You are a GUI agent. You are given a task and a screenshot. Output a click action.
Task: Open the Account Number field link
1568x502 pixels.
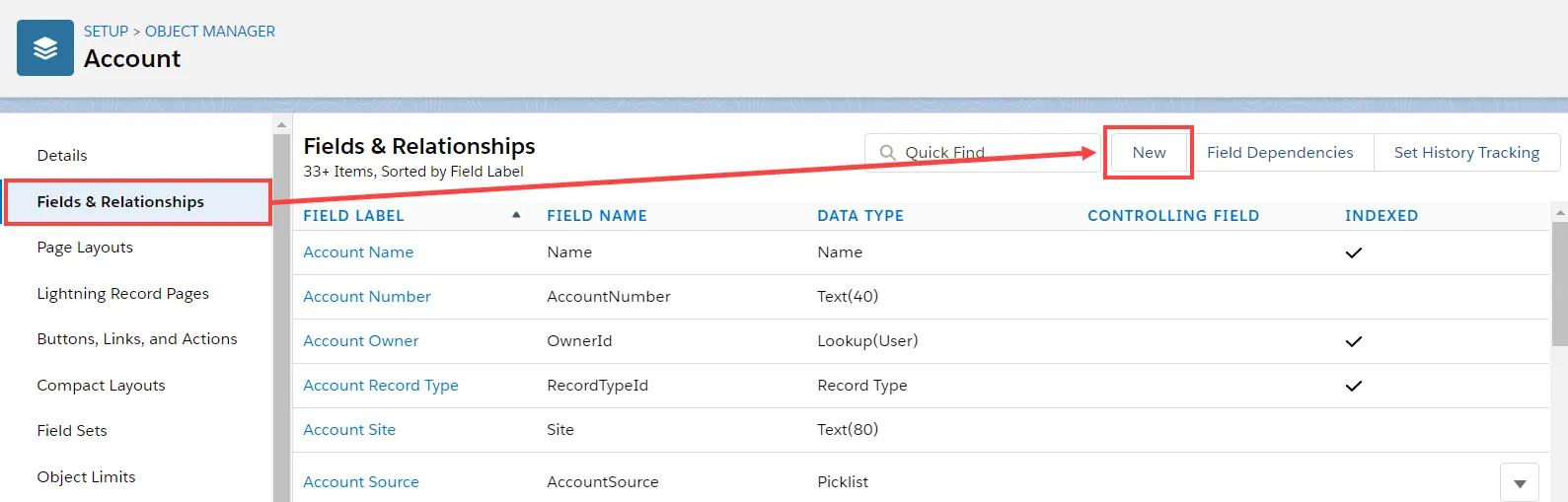point(367,297)
